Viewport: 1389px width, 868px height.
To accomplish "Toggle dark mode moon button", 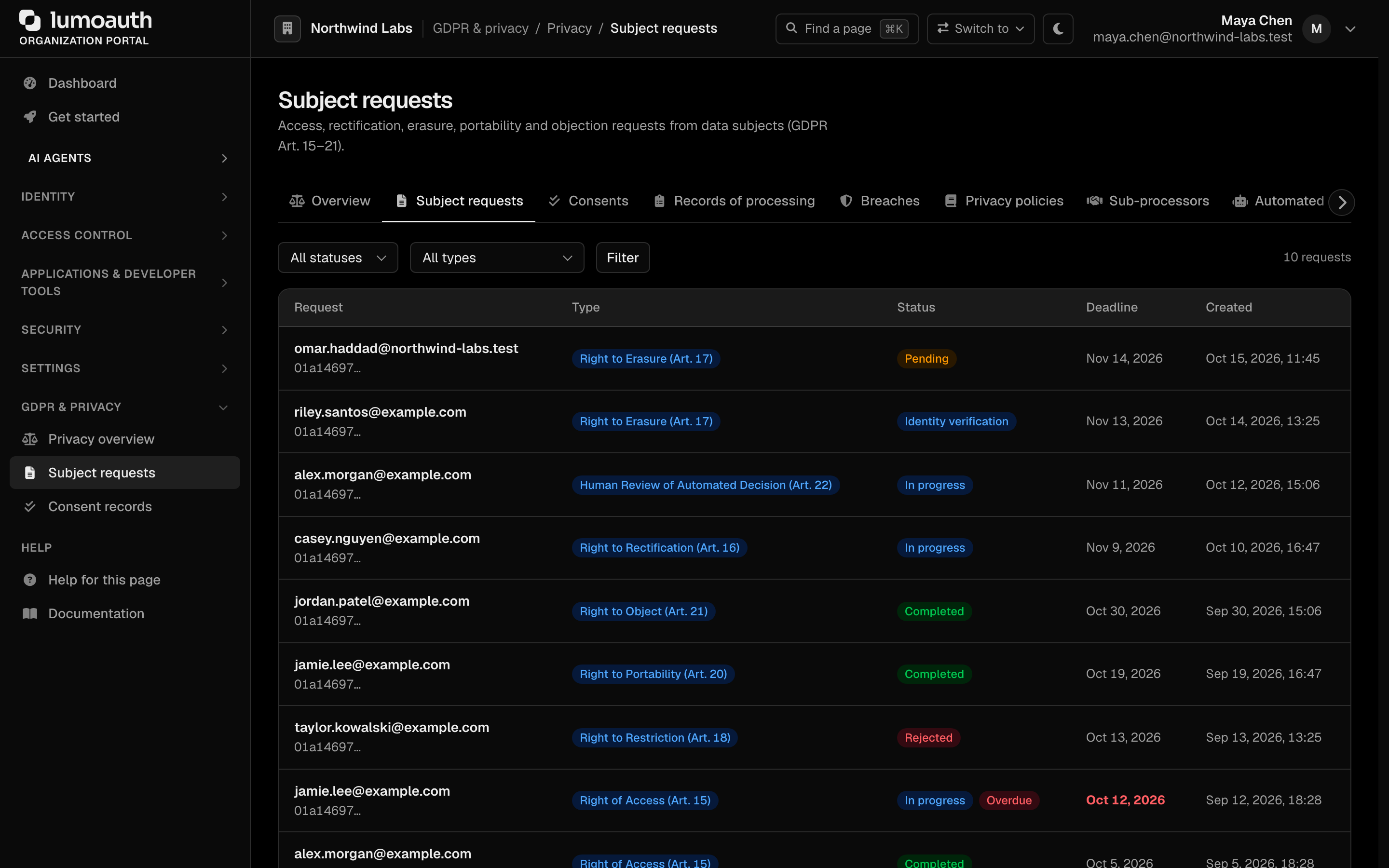I will 1058,29.
